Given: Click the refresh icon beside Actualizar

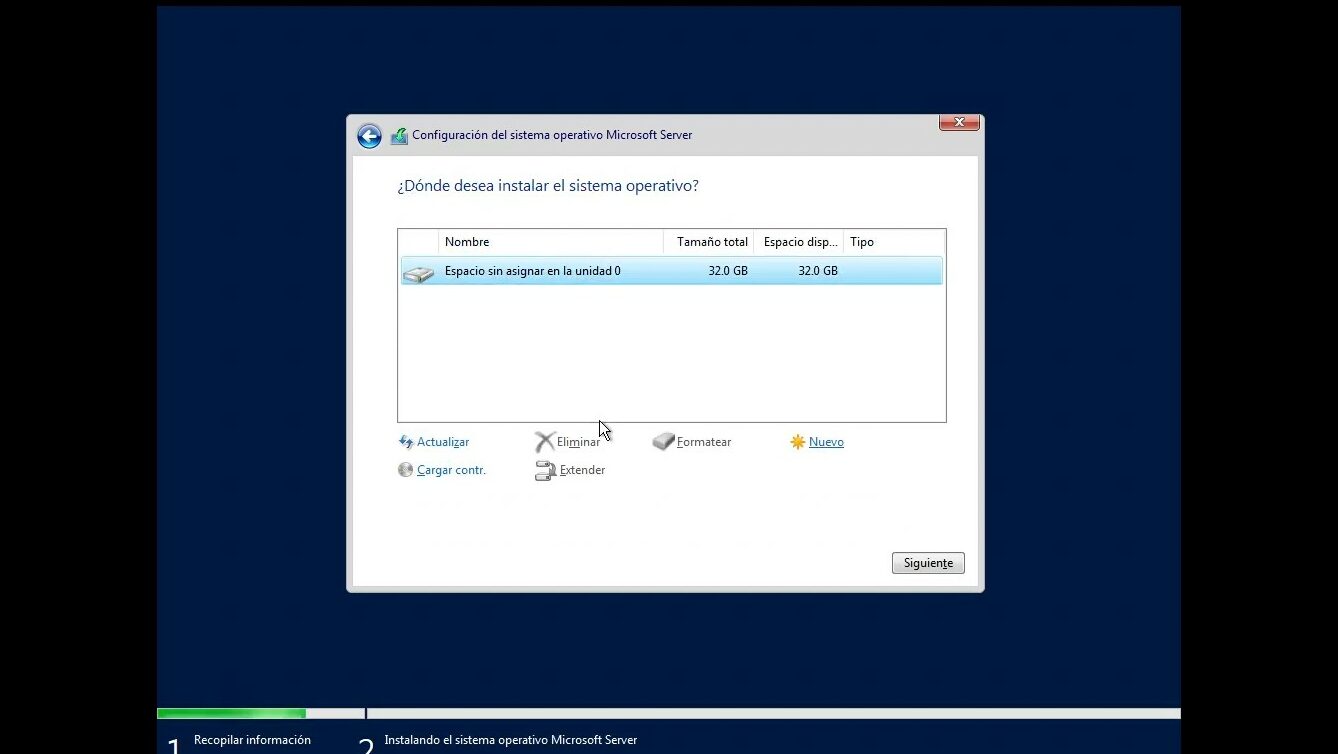Looking at the screenshot, I should (406, 442).
